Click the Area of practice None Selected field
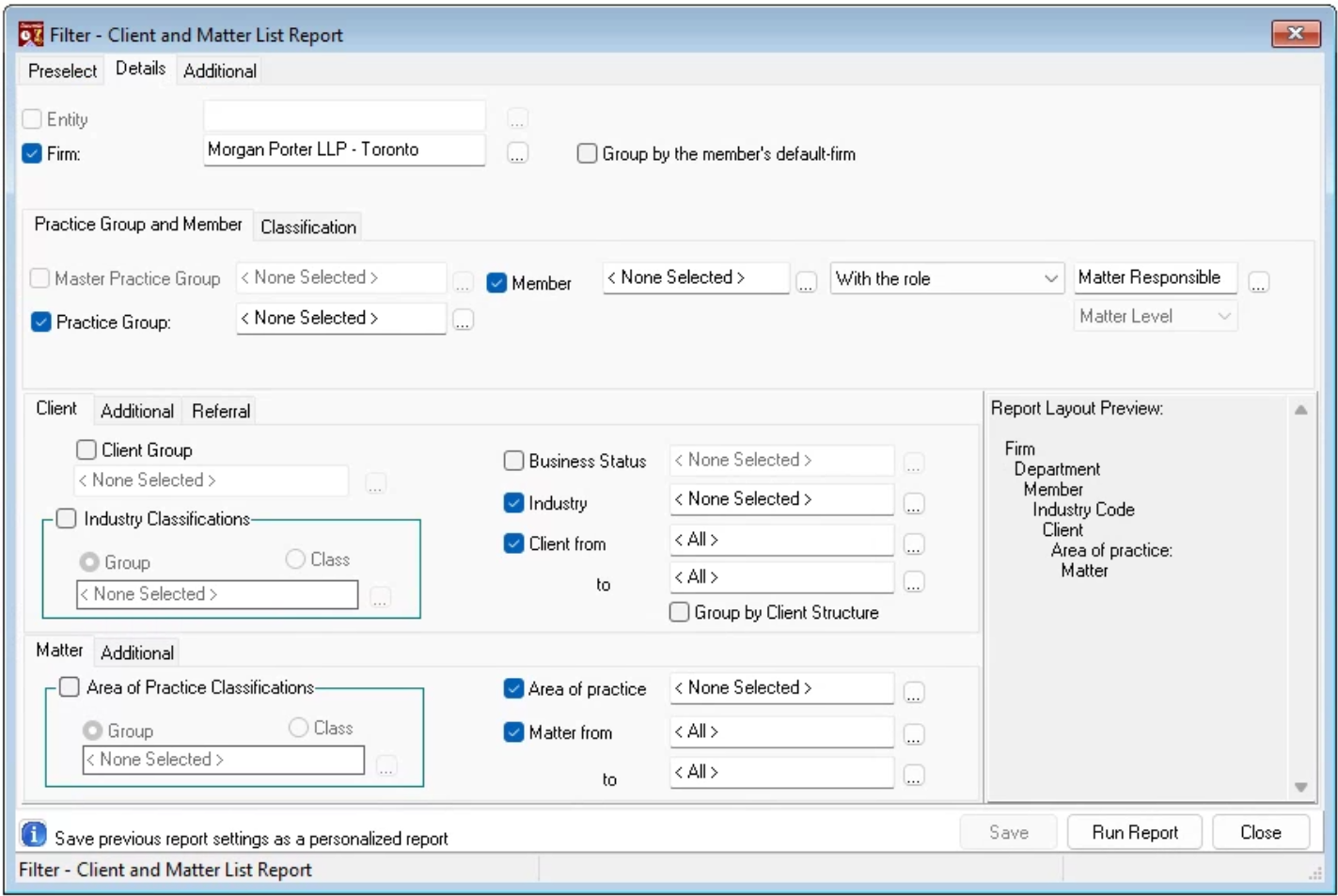1338x896 pixels. coord(781,688)
